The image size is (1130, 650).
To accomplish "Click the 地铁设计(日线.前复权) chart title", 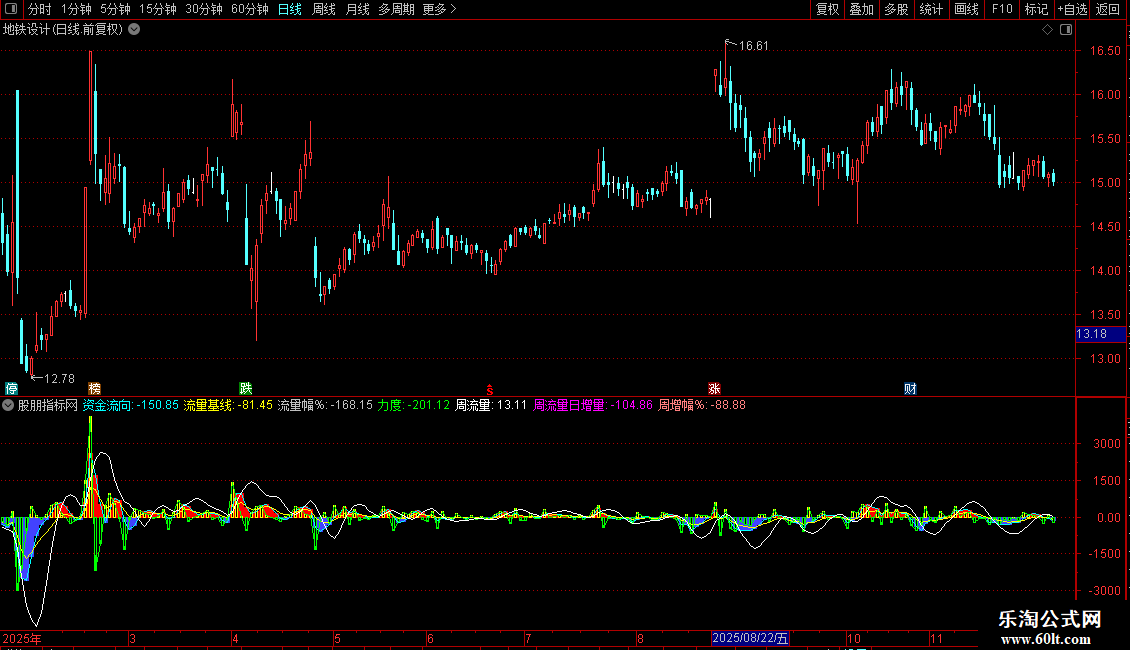I will pos(63,30).
